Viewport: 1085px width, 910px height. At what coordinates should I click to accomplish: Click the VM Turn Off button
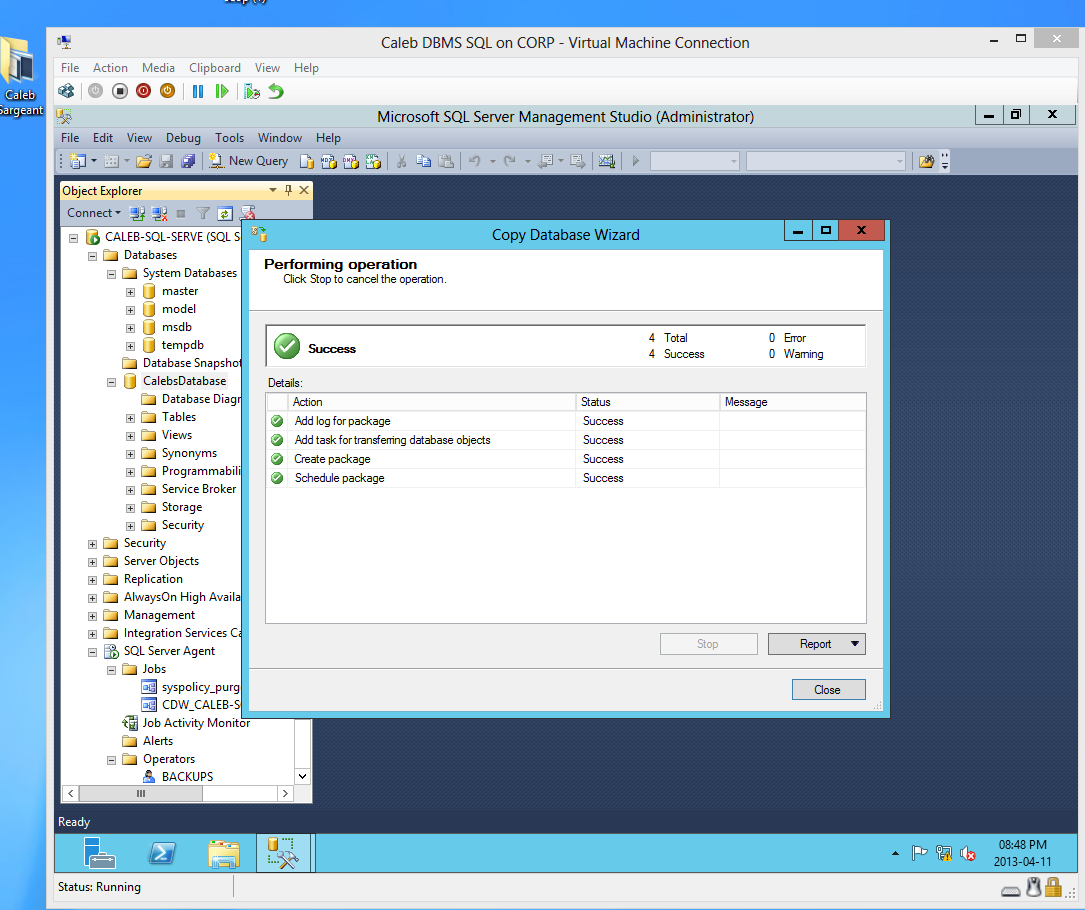pyautogui.click(x=120, y=91)
